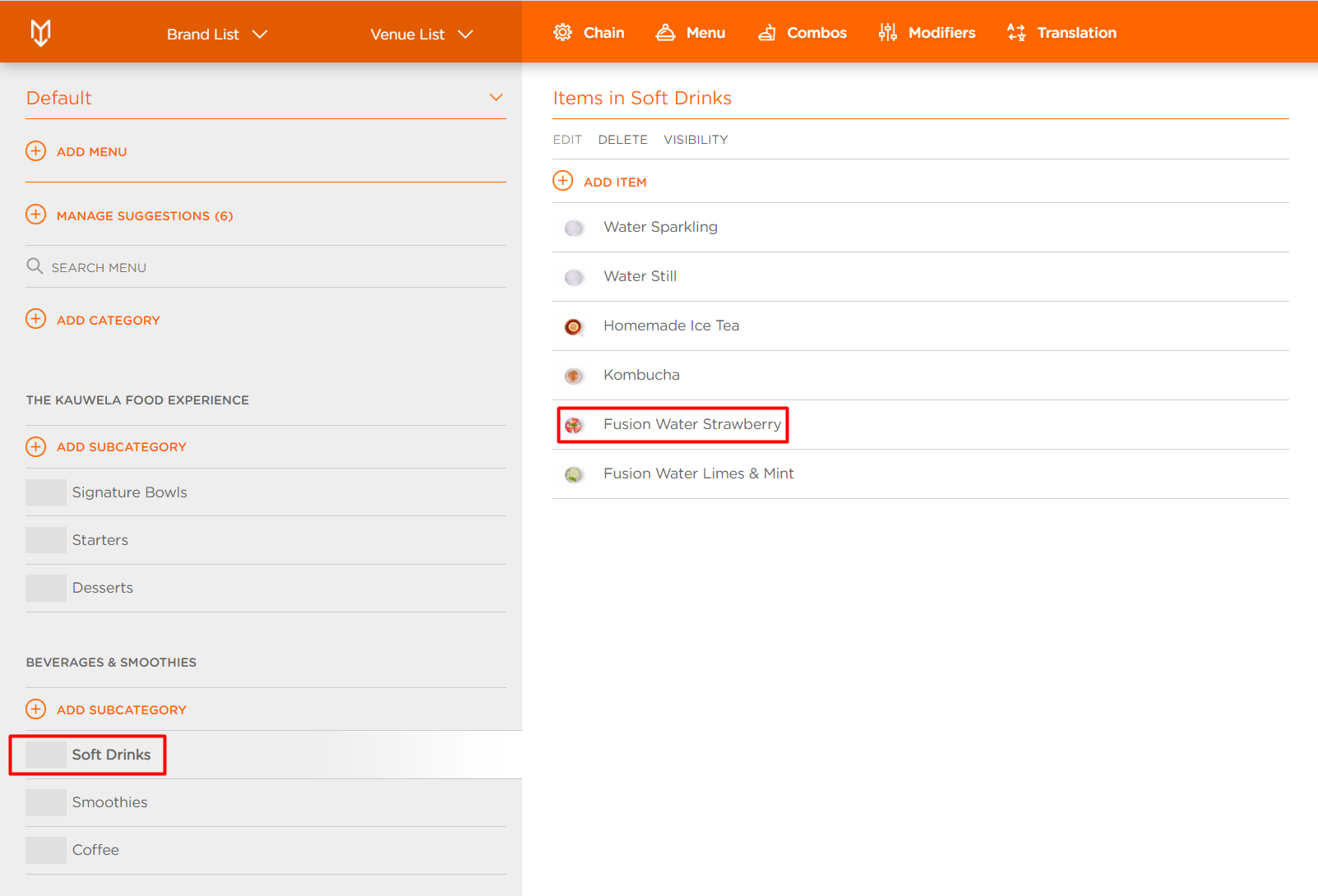Click the VISIBILITY action
The width and height of the screenshot is (1318, 896).
(x=696, y=140)
